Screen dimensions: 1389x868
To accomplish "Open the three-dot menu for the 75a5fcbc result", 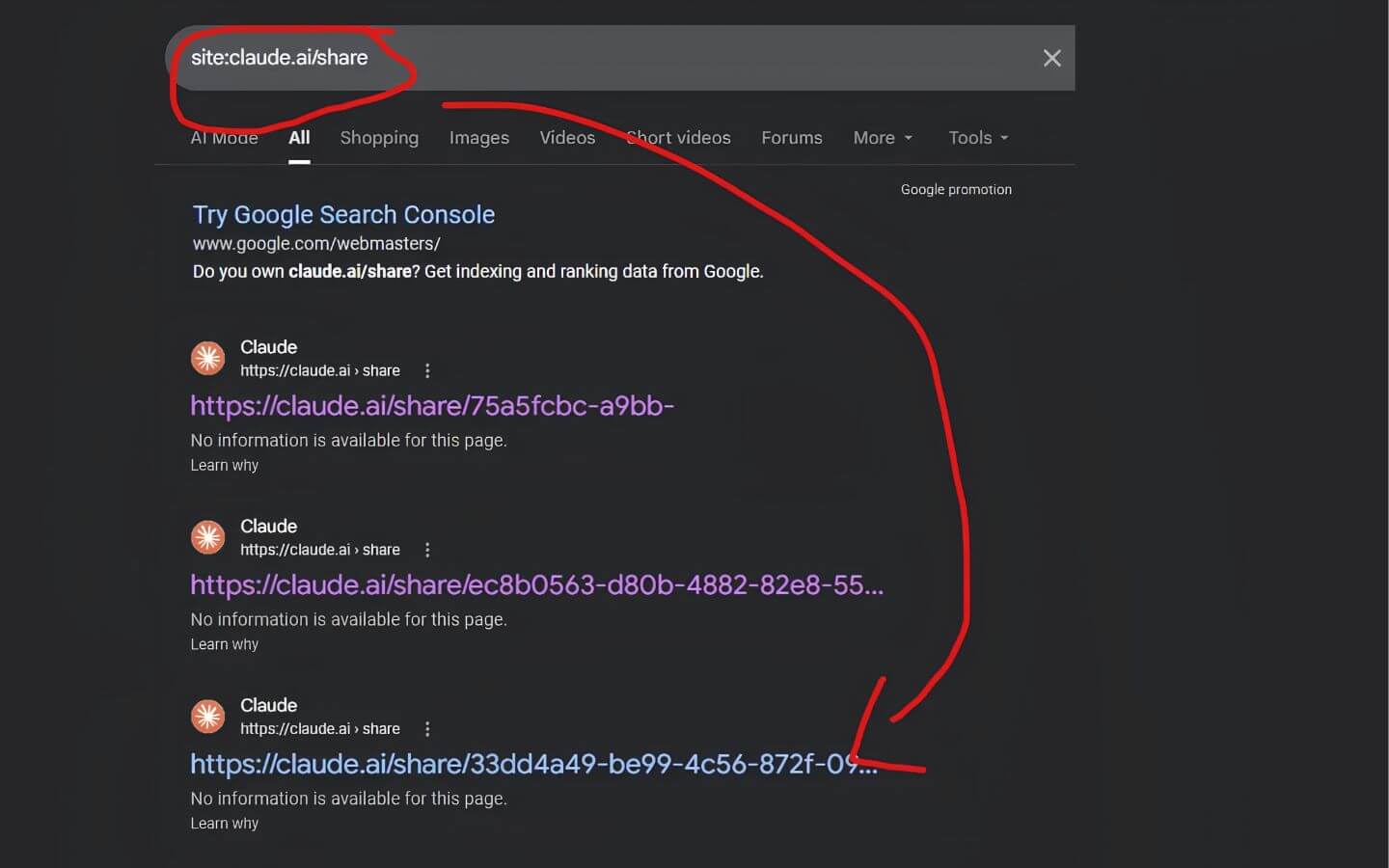I will [427, 370].
